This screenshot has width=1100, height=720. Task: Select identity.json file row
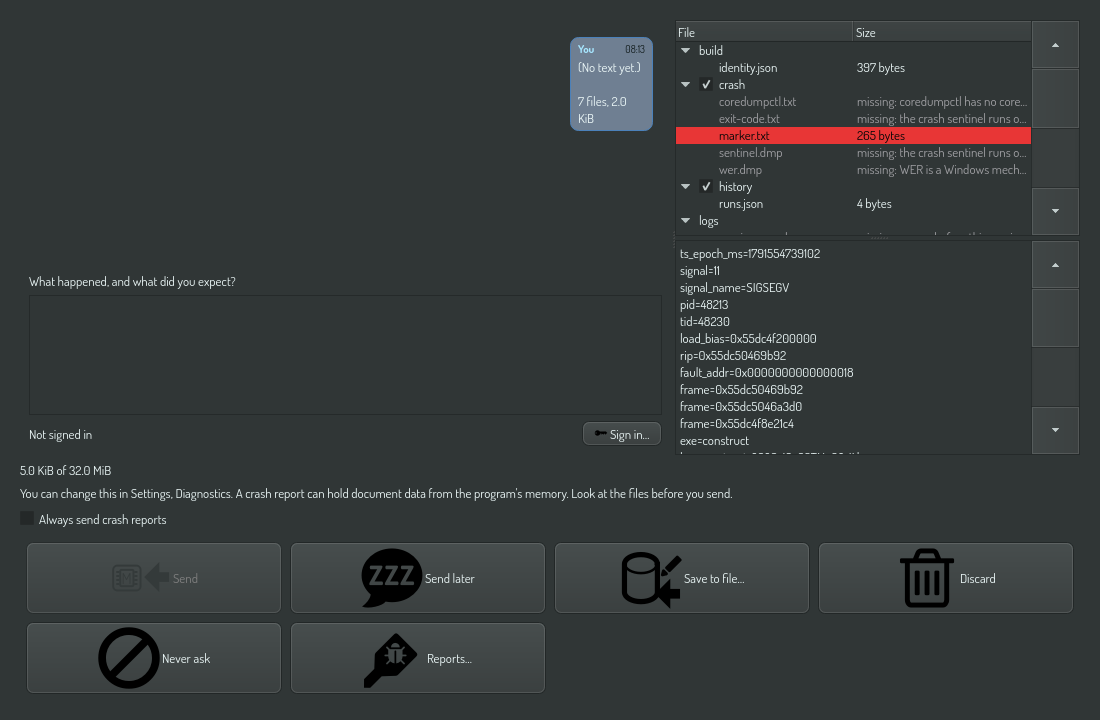[853, 67]
